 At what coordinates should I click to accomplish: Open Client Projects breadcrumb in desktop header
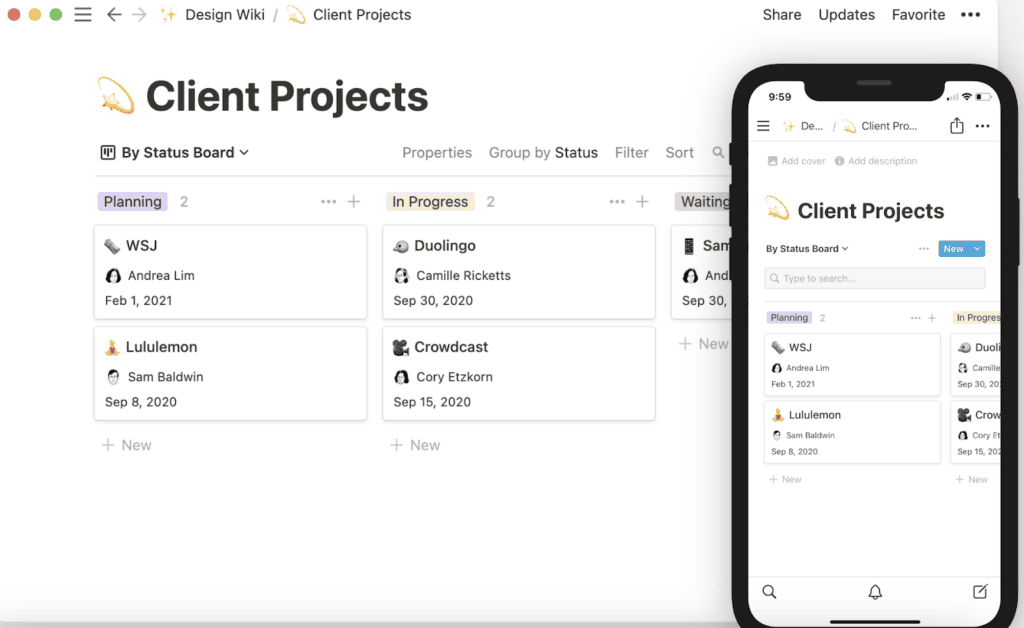pos(349,14)
